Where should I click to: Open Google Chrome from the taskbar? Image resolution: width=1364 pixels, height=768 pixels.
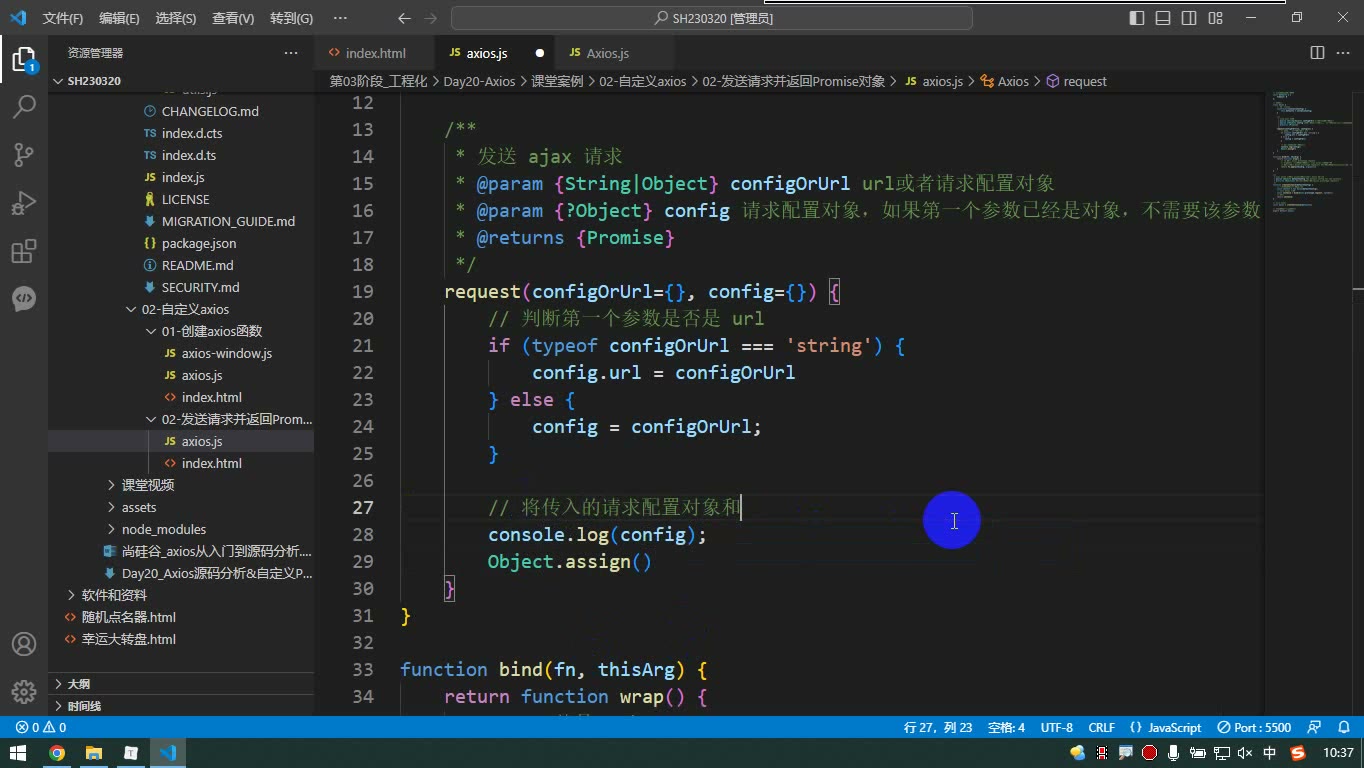pyautogui.click(x=57, y=753)
